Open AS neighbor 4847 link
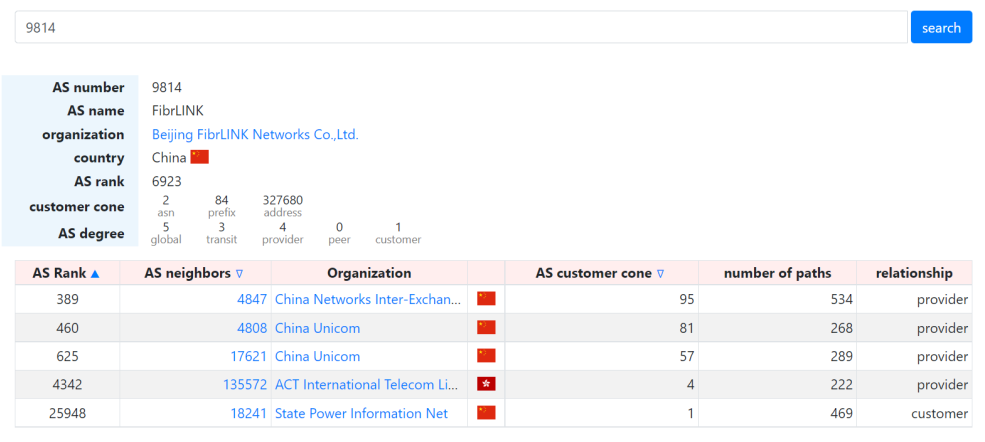The width and height of the screenshot is (985, 442). [x=252, y=299]
